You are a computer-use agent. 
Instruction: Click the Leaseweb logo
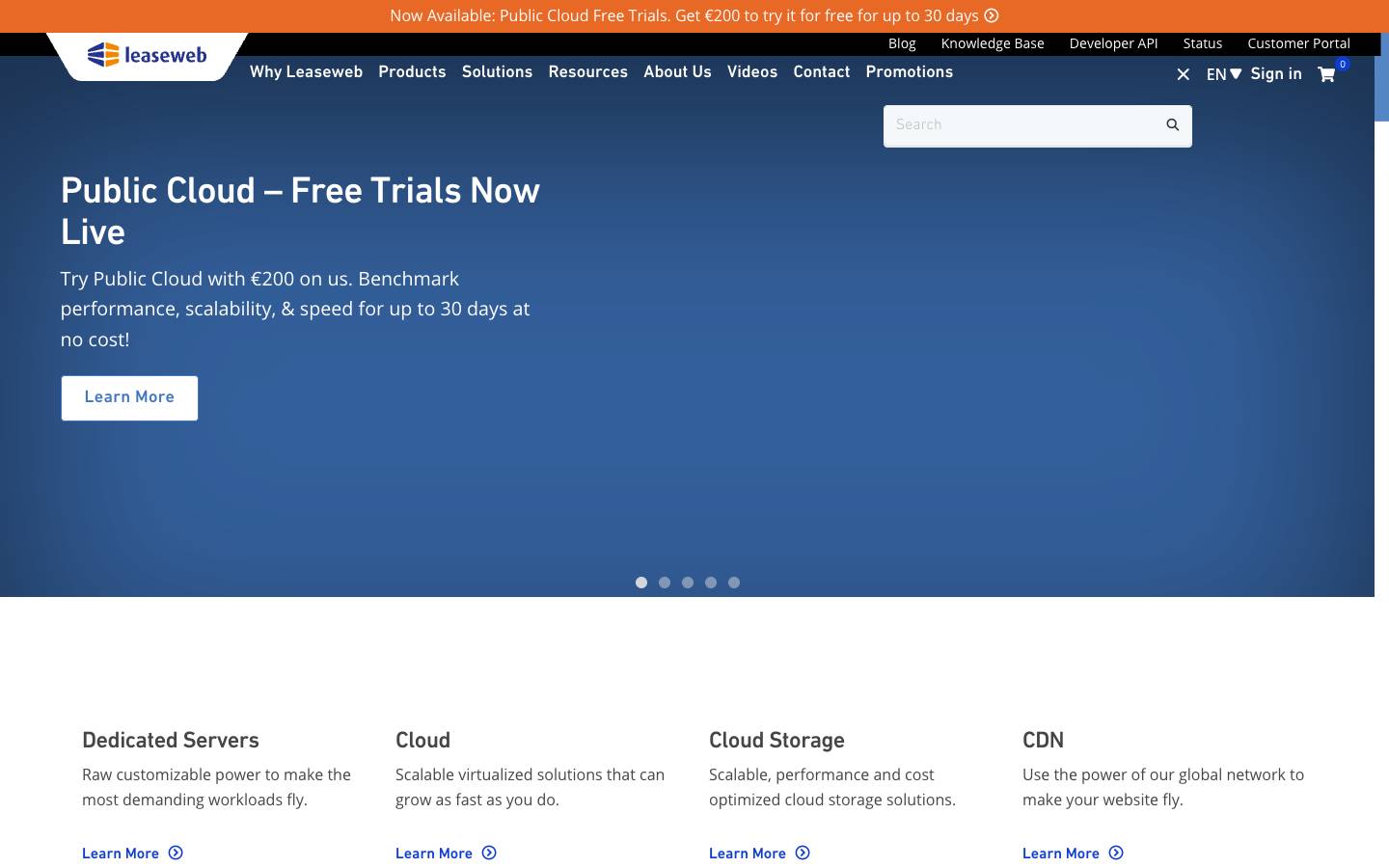147,55
